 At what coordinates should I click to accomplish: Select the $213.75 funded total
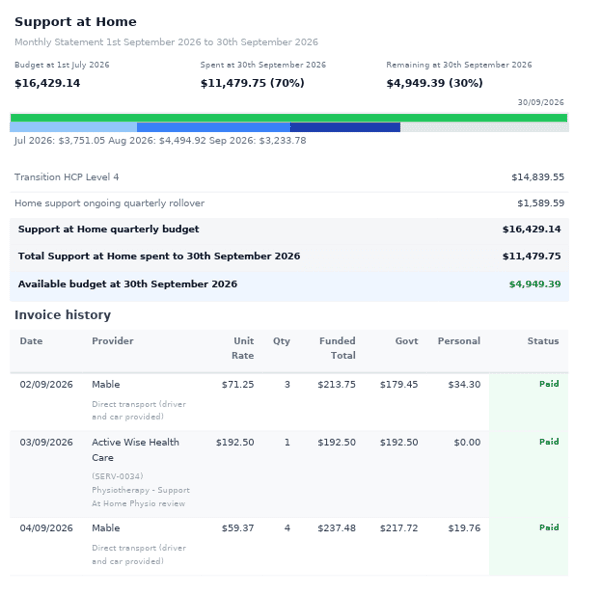pyautogui.click(x=336, y=384)
